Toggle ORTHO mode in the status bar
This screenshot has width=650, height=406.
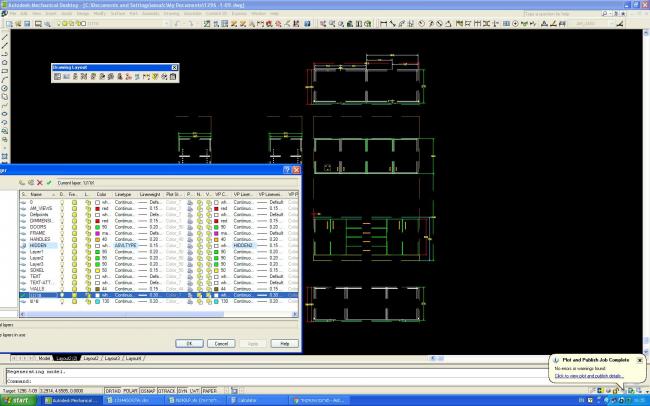114,391
